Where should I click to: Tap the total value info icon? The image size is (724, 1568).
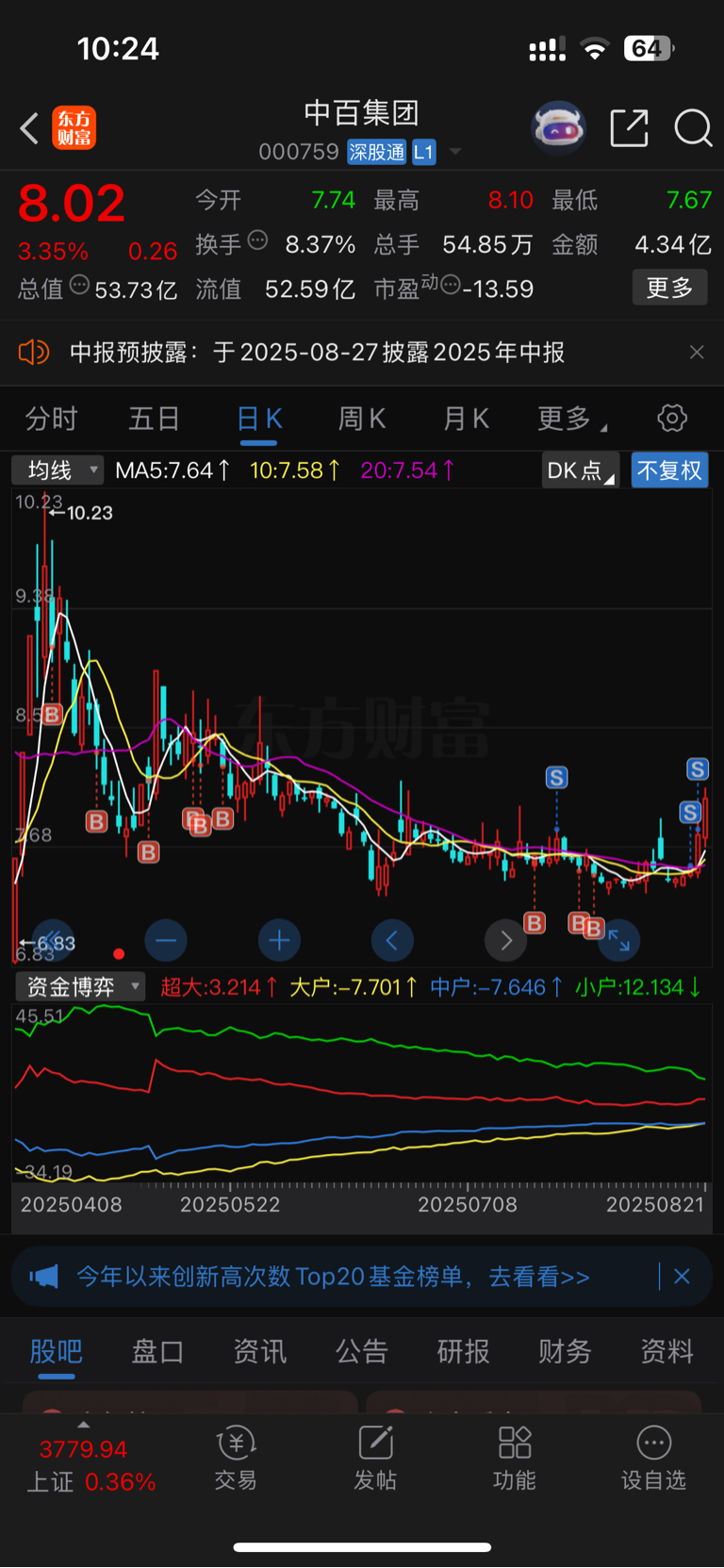click(79, 285)
